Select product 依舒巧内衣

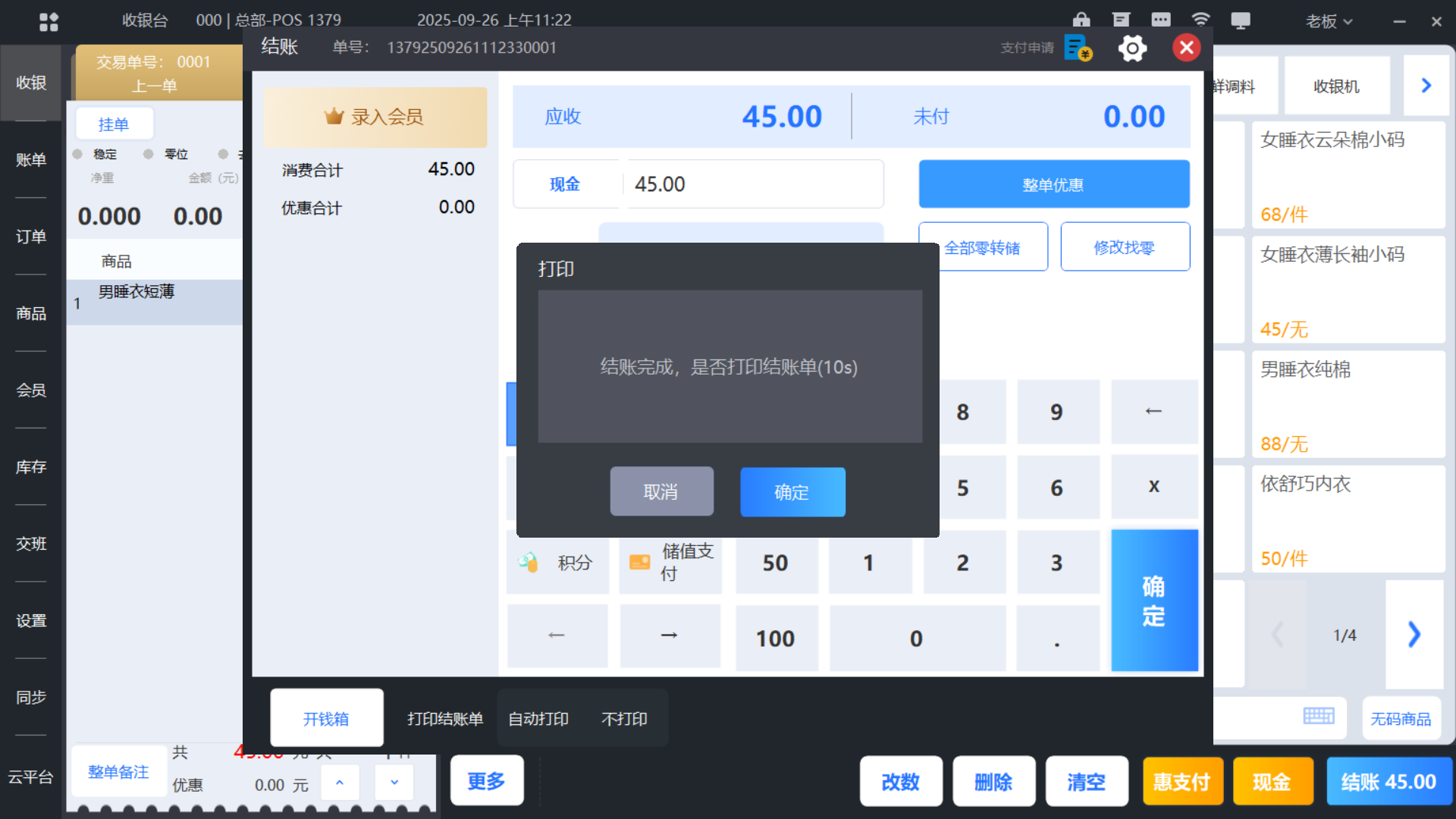[1348, 519]
